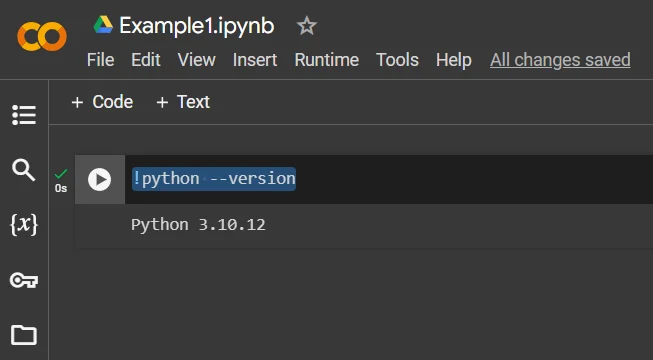653x360 pixels.
Task: Open the Files folder panel
Action: coord(24,335)
